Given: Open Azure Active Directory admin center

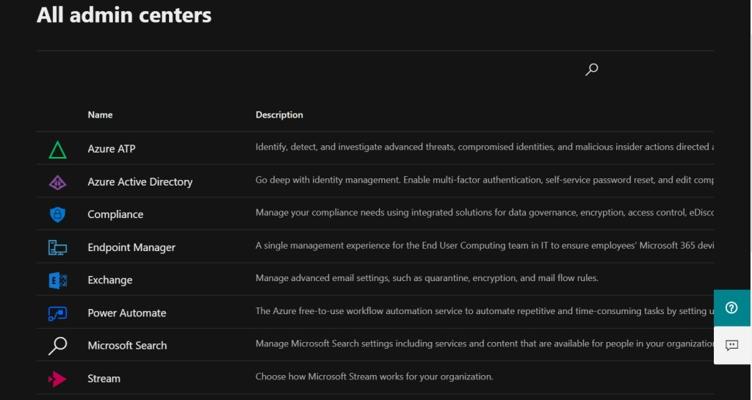Looking at the screenshot, I should 140,182.
